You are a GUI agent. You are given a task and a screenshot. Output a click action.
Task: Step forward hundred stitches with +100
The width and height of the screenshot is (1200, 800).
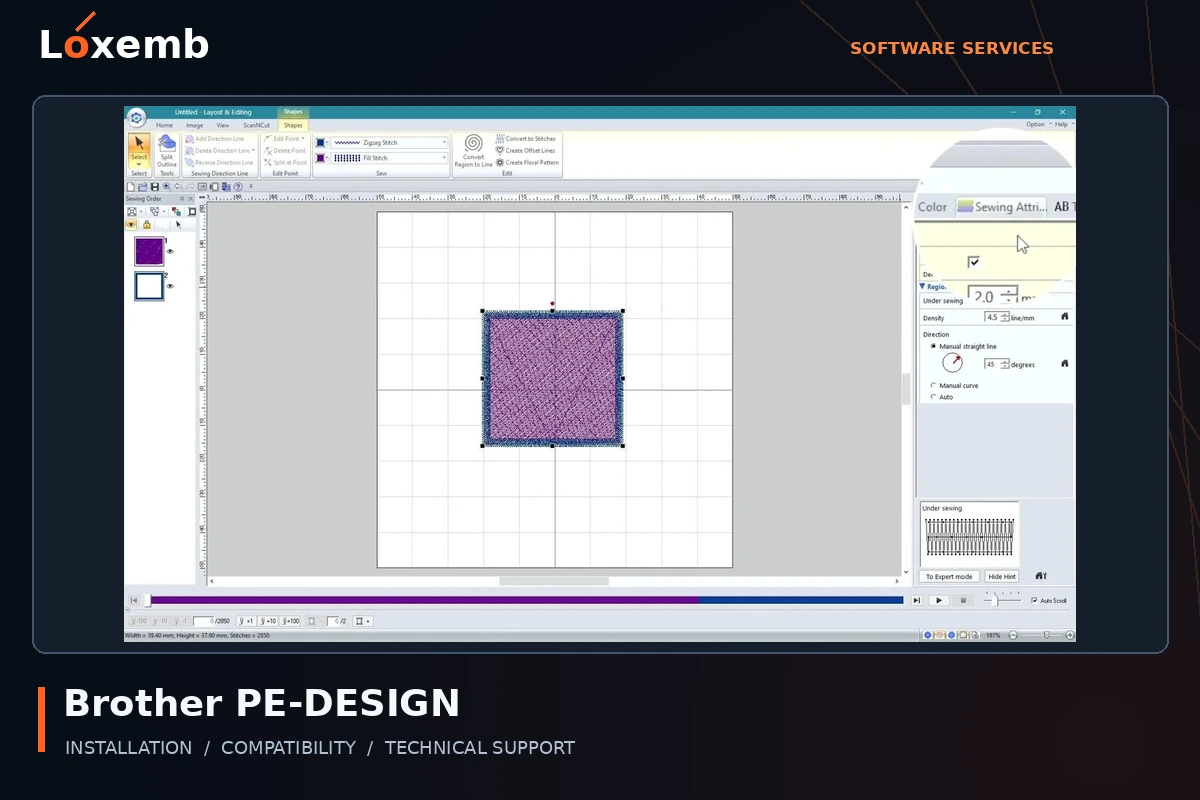coord(290,621)
